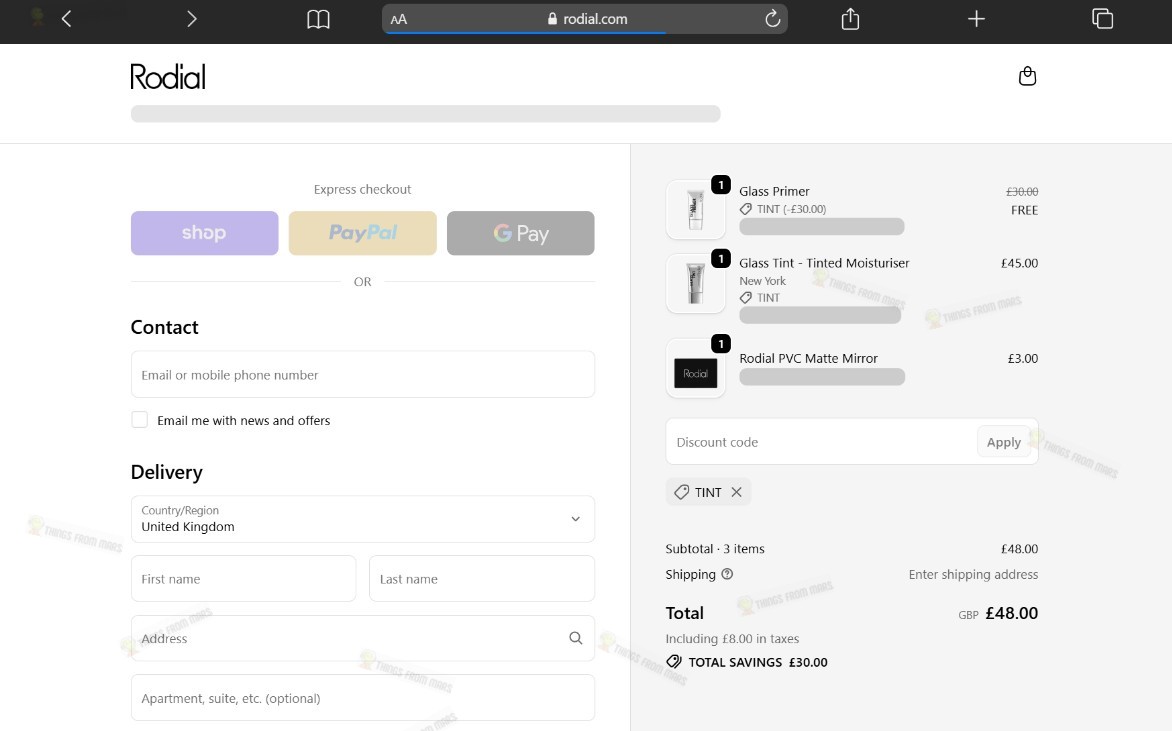Choose the Google Pay express checkout button
Screen dimensions: 1172x731
521,233
